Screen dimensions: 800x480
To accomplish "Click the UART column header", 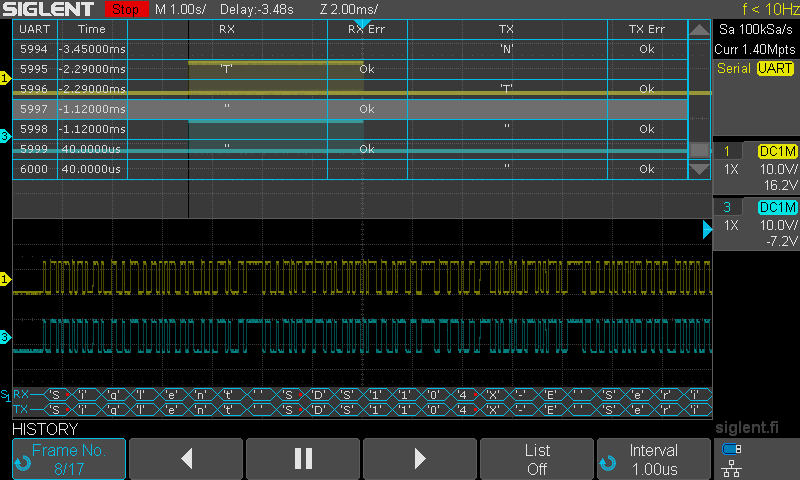I will coord(35,29).
